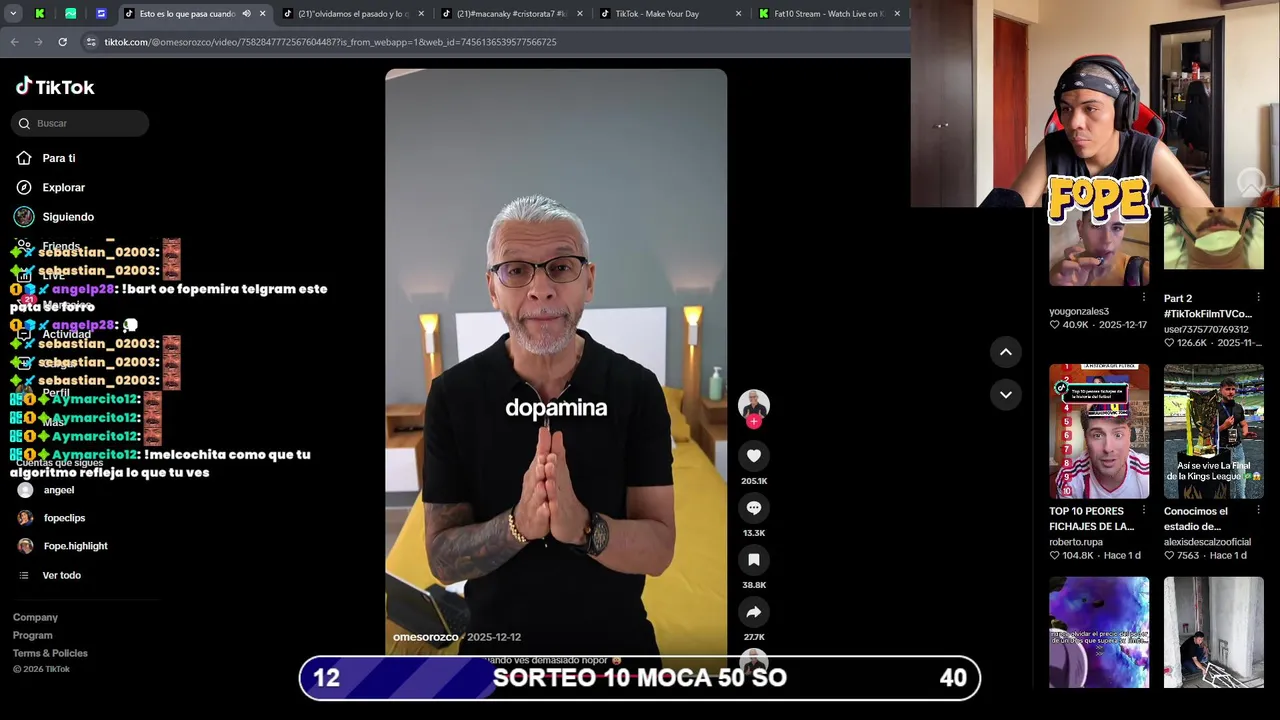Switch to the '#macanaky #cristorata7' tab
Screen dimensions: 1280x720
tap(511, 14)
